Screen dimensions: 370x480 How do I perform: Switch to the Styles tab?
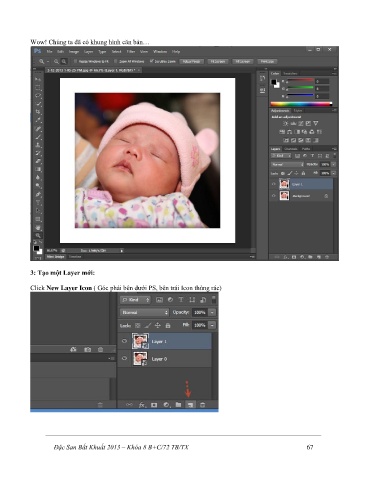coord(298,111)
